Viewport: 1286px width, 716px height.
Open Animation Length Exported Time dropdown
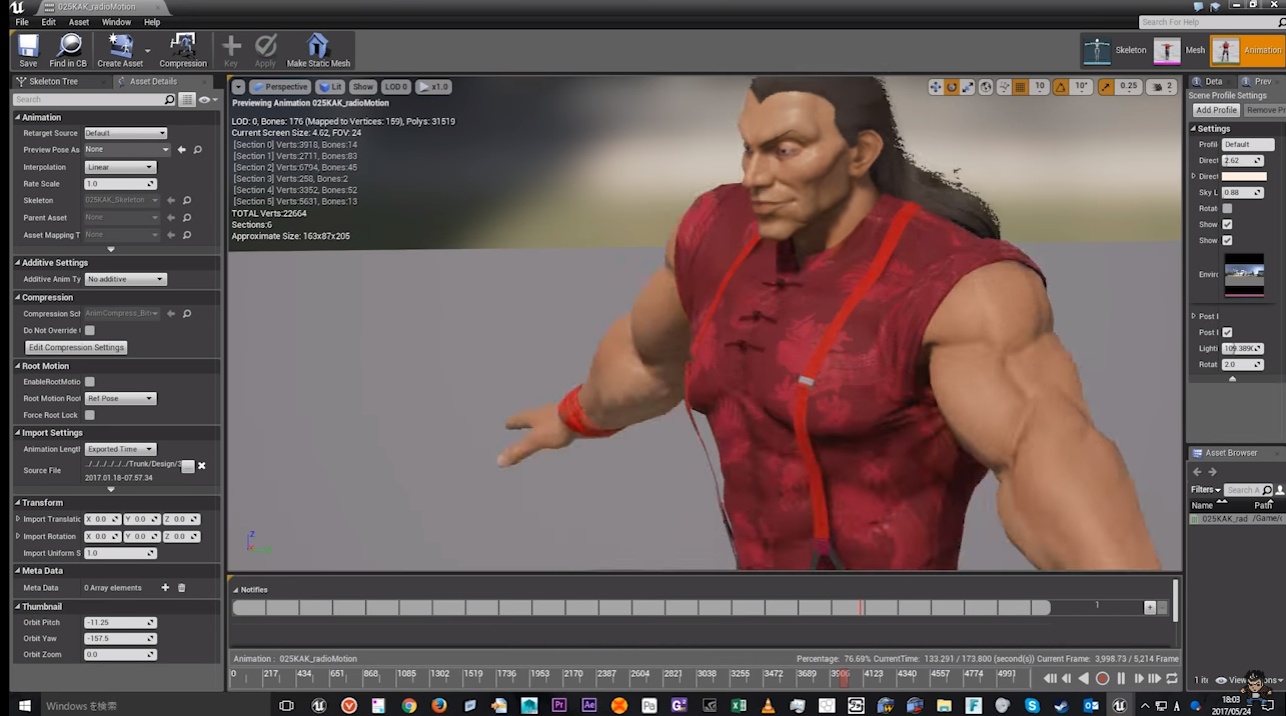[120, 449]
